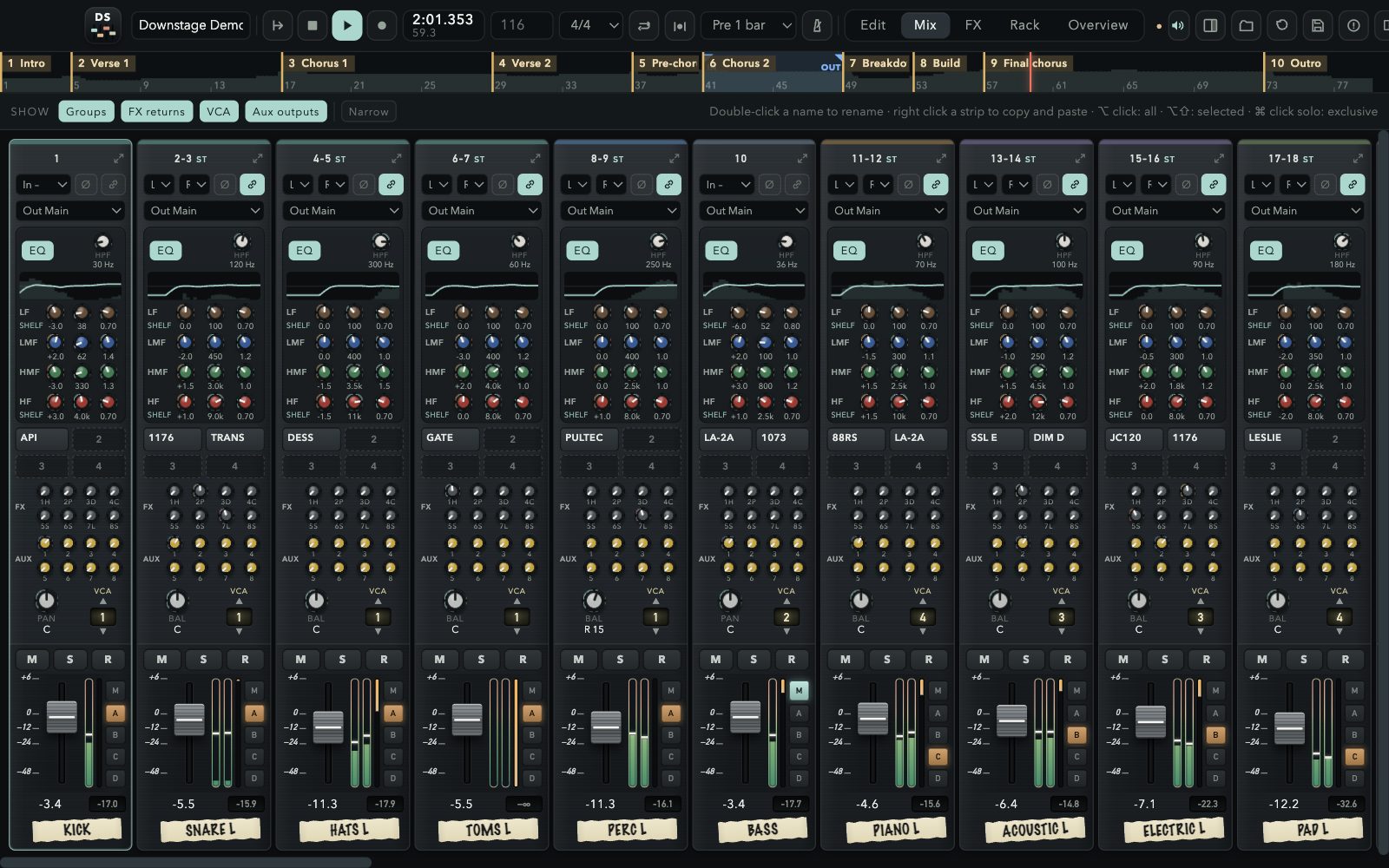The image size is (1389, 868).
Task: Open the In - input dropdown on channel 10
Action: 728,184
